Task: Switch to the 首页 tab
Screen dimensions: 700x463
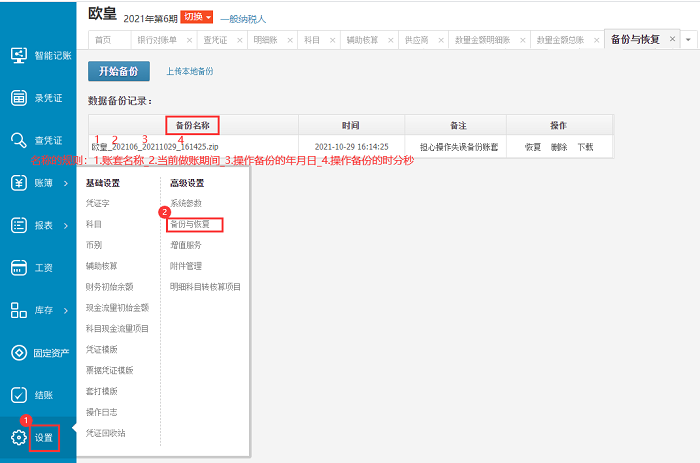Action: pyautogui.click(x=103, y=40)
